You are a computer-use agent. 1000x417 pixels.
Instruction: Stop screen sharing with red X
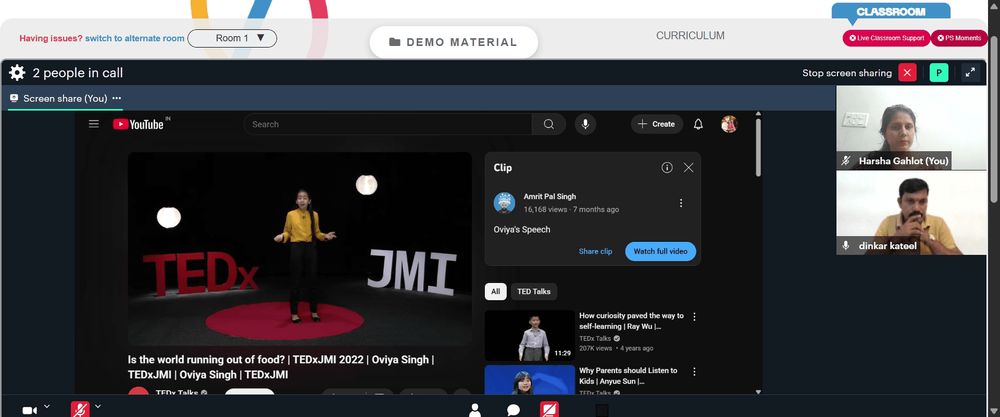(907, 73)
